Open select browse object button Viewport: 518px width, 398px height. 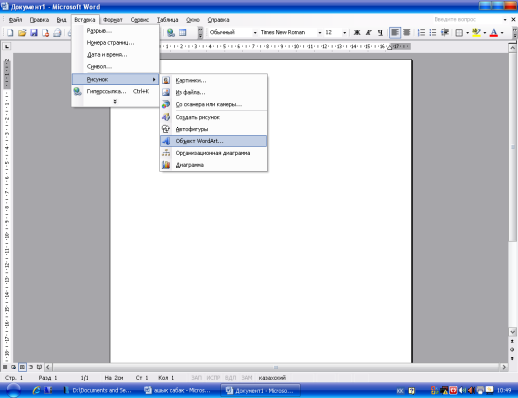coord(513,350)
